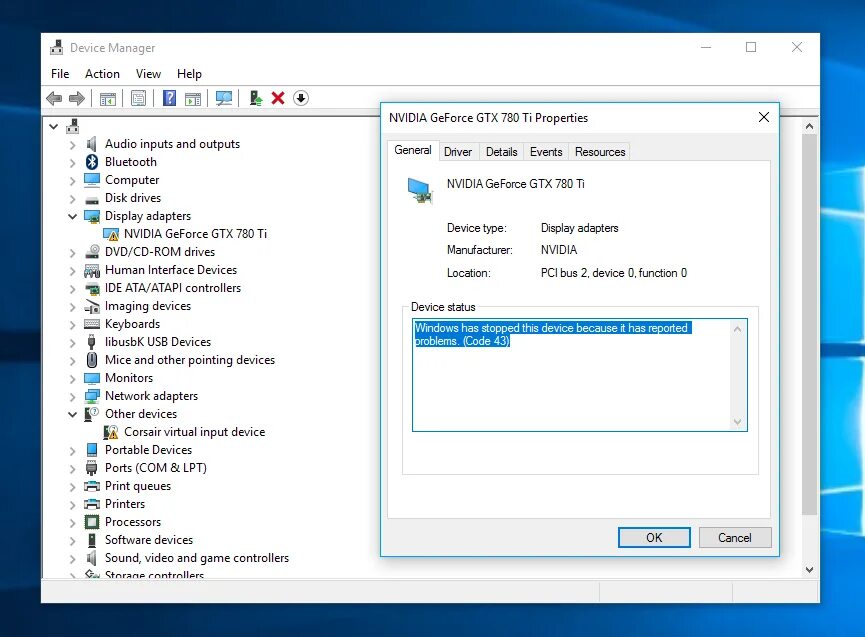Switch to the Driver tab
This screenshot has height=637, width=865.
click(458, 152)
